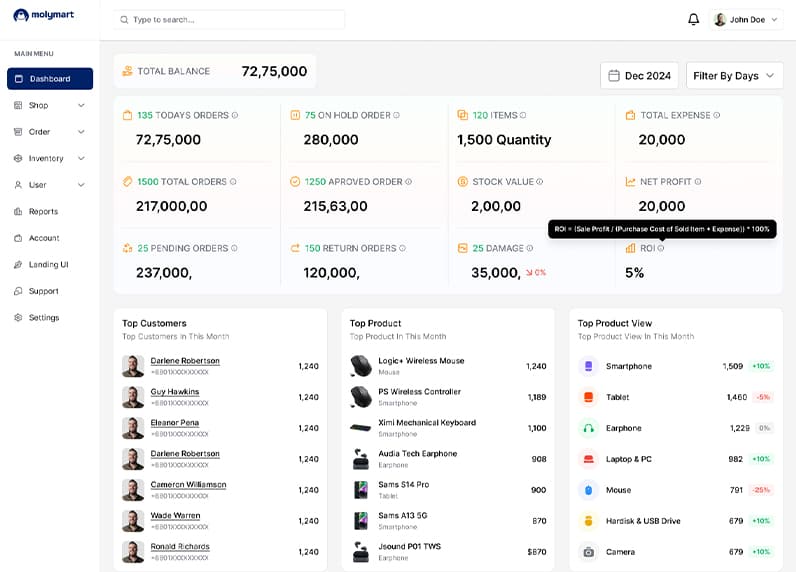Click the Type to search field
Image resolution: width=796 pixels, height=572 pixels.
coord(230,19)
